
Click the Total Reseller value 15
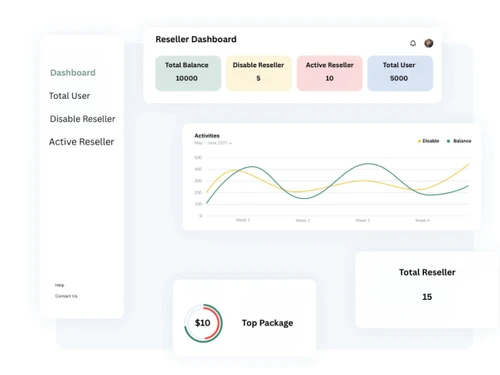(x=427, y=297)
